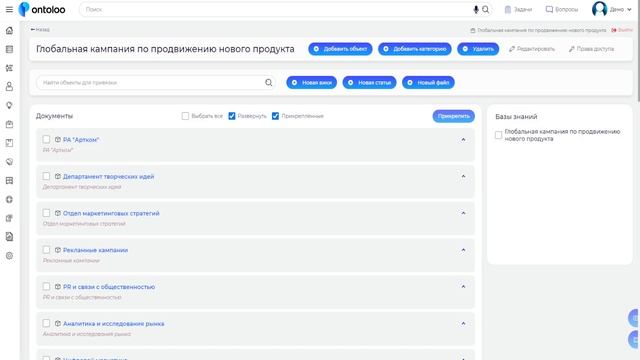Open the Отдел маркетинговых стратегий document link
This screenshot has width=640, height=360.
coord(111,213)
